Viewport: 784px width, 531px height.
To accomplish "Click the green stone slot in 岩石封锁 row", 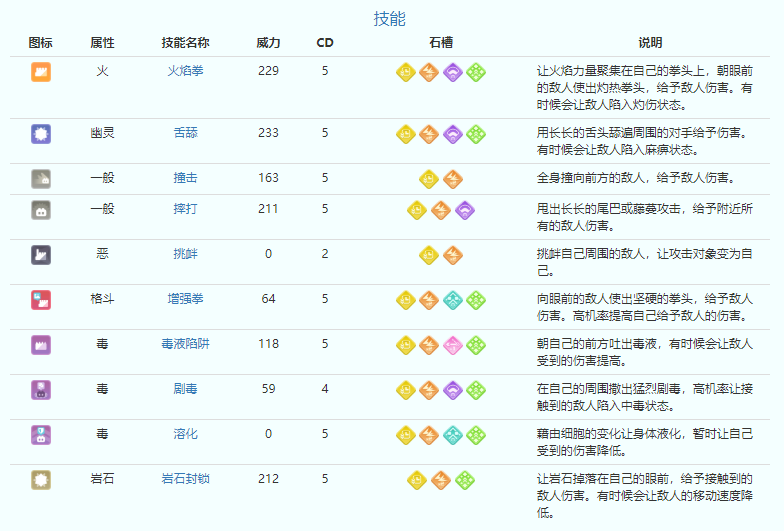I will (464, 480).
